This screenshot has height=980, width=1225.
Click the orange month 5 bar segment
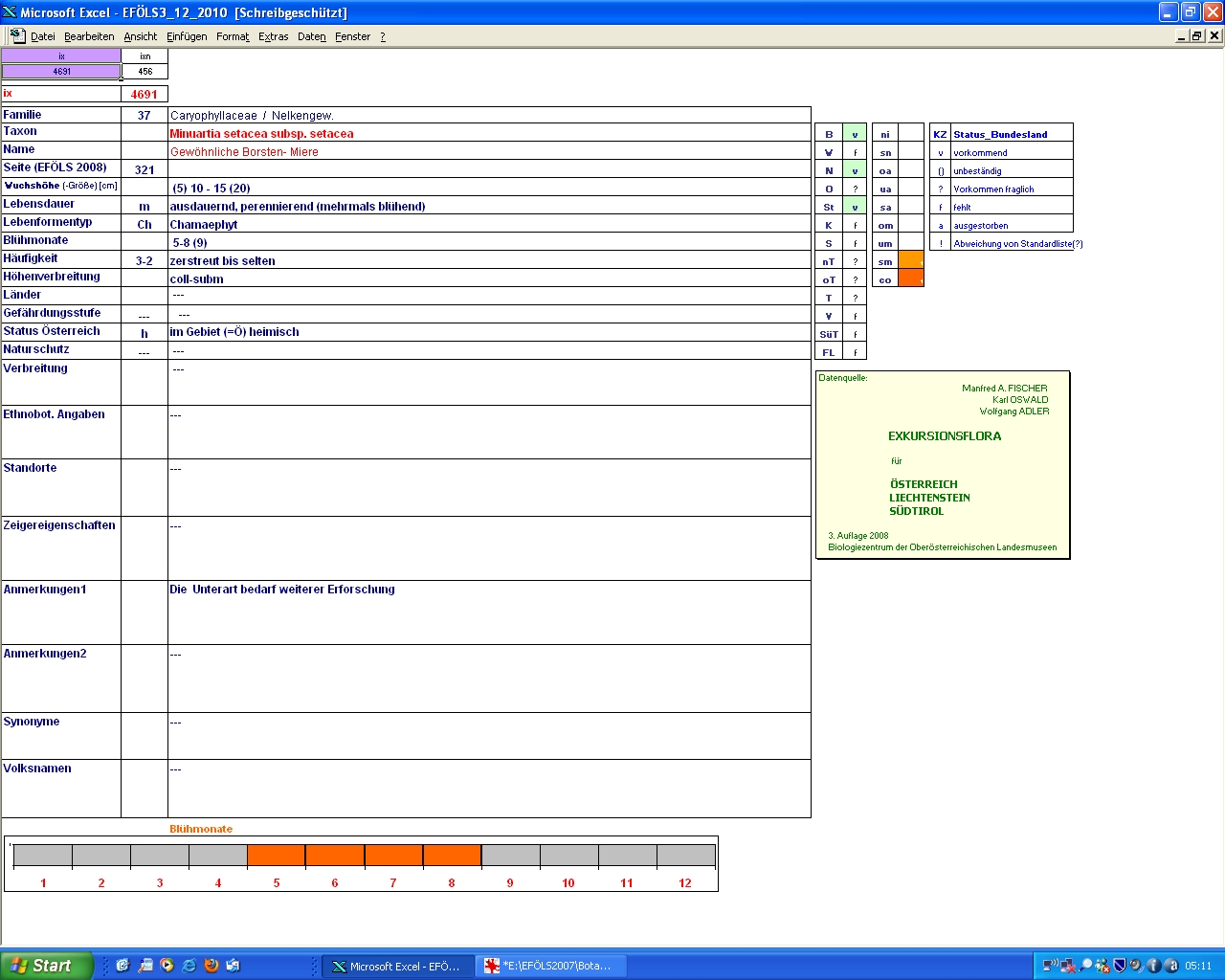(x=277, y=856)
